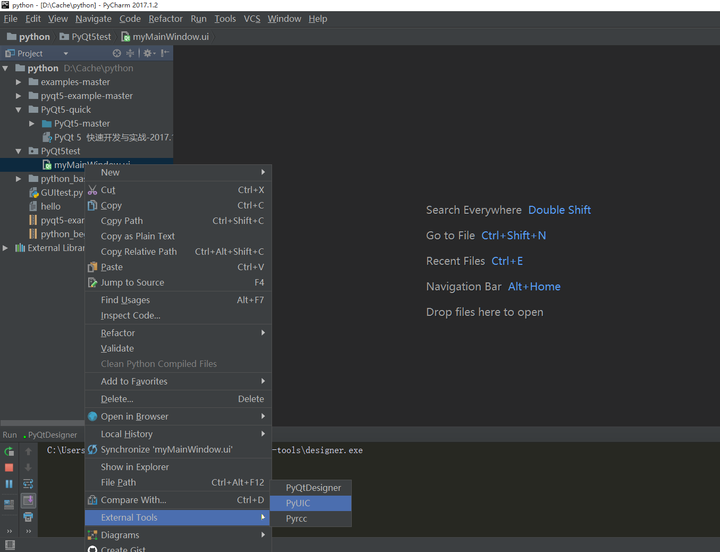The width and height of the screenshot is (720, 552).
Task: Collapse the python root folder
Action: (6, 68)
